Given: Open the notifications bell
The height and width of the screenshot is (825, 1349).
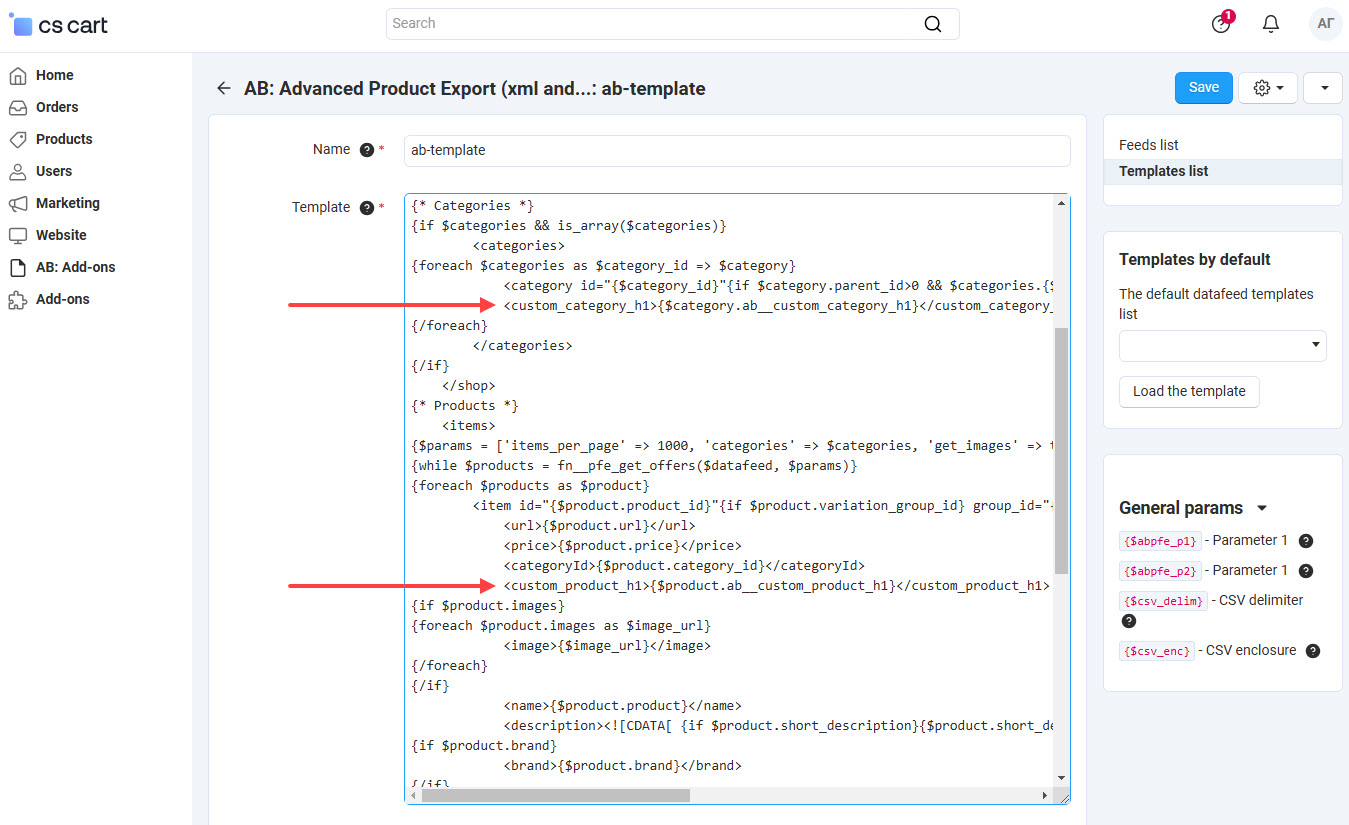Looking at the screenshot, I should [x=1271, y=23].
